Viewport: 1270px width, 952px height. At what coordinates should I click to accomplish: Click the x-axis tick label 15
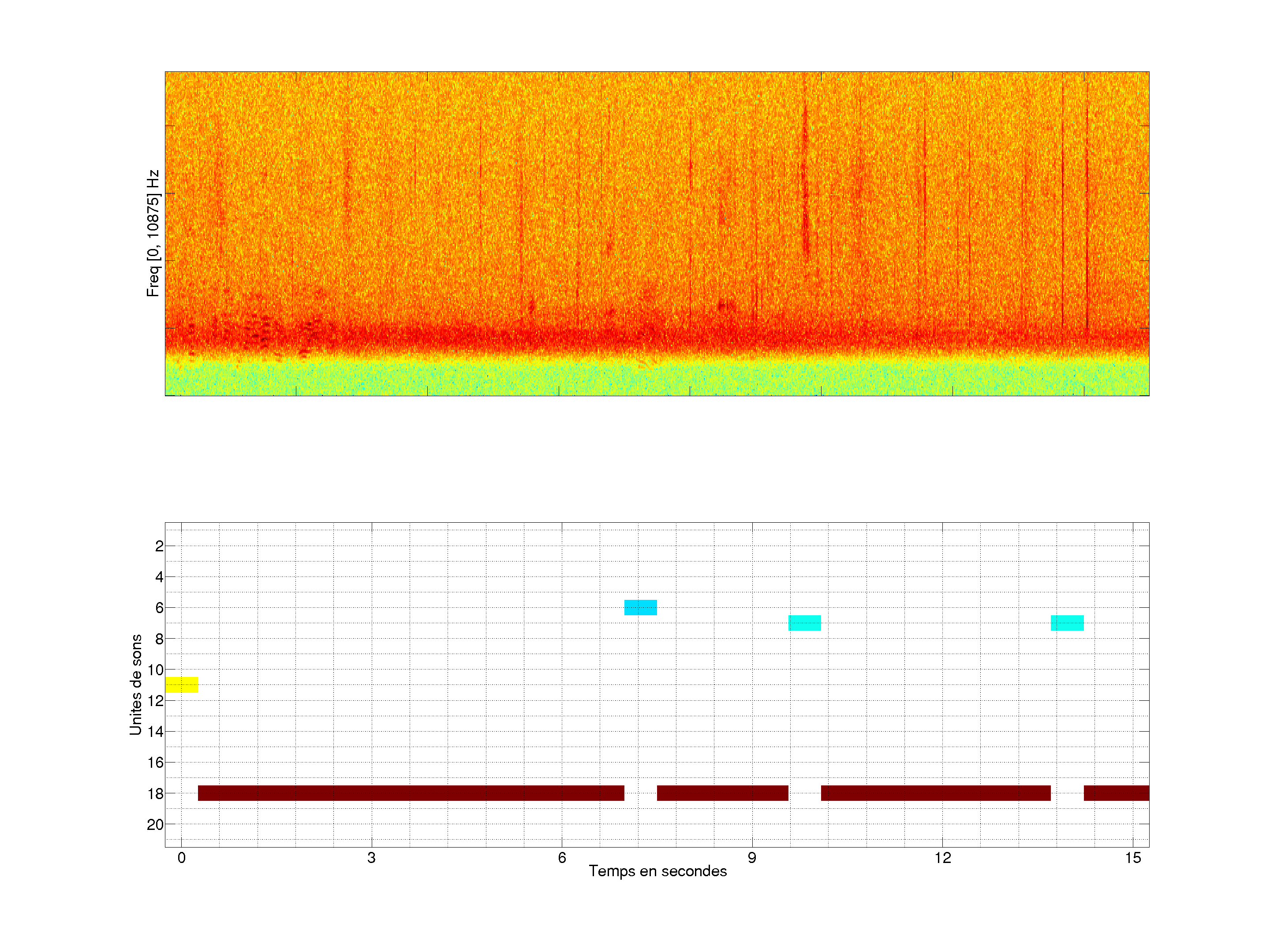click(x=1132, y=858)
